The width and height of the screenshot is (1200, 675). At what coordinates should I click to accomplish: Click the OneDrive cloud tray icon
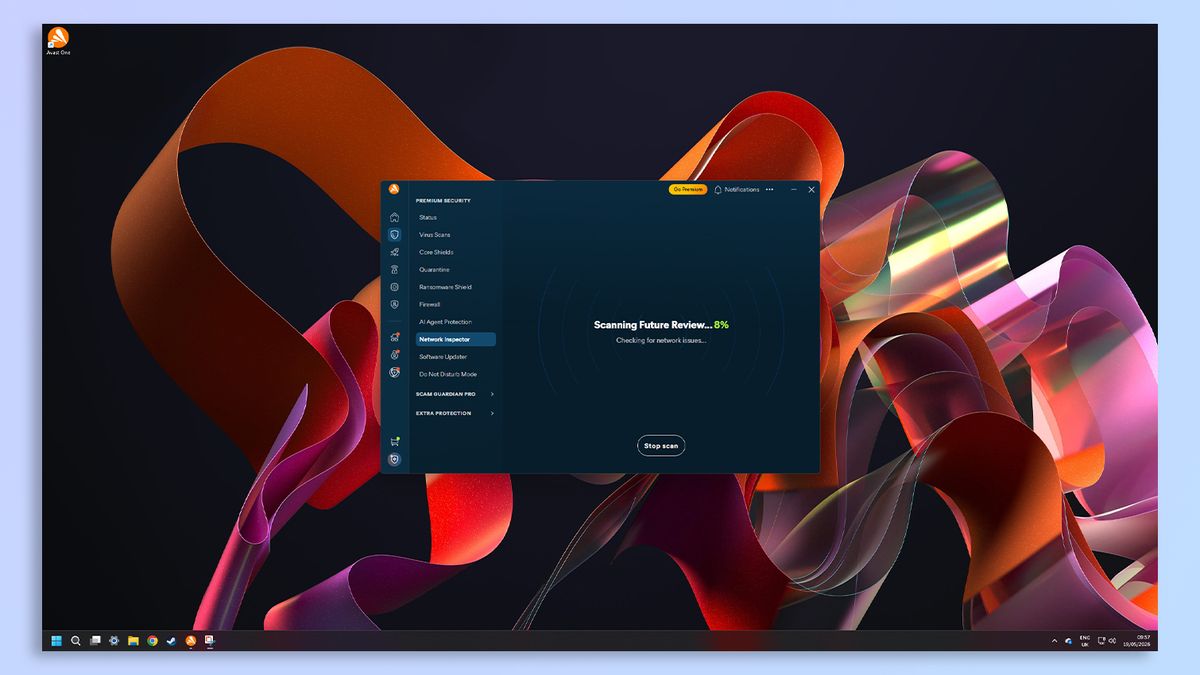(1068, 641)
